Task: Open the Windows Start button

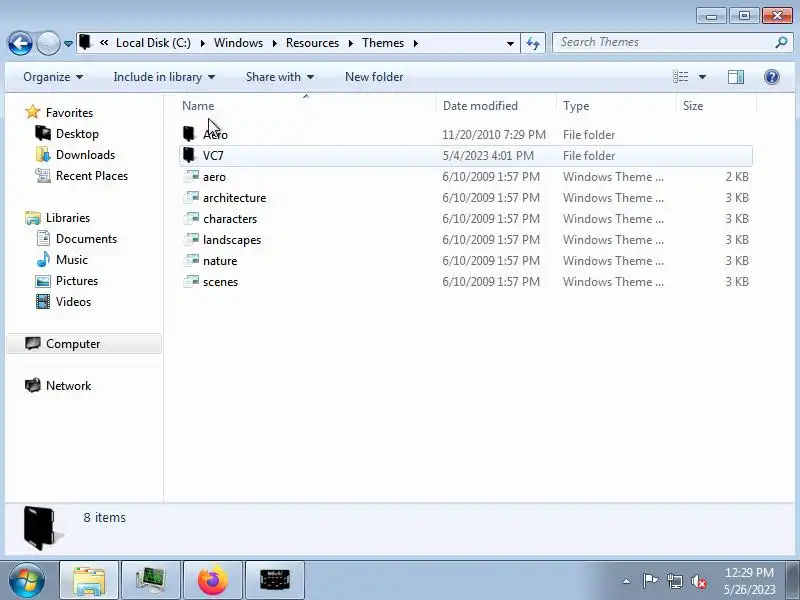Action: [27, 580]
